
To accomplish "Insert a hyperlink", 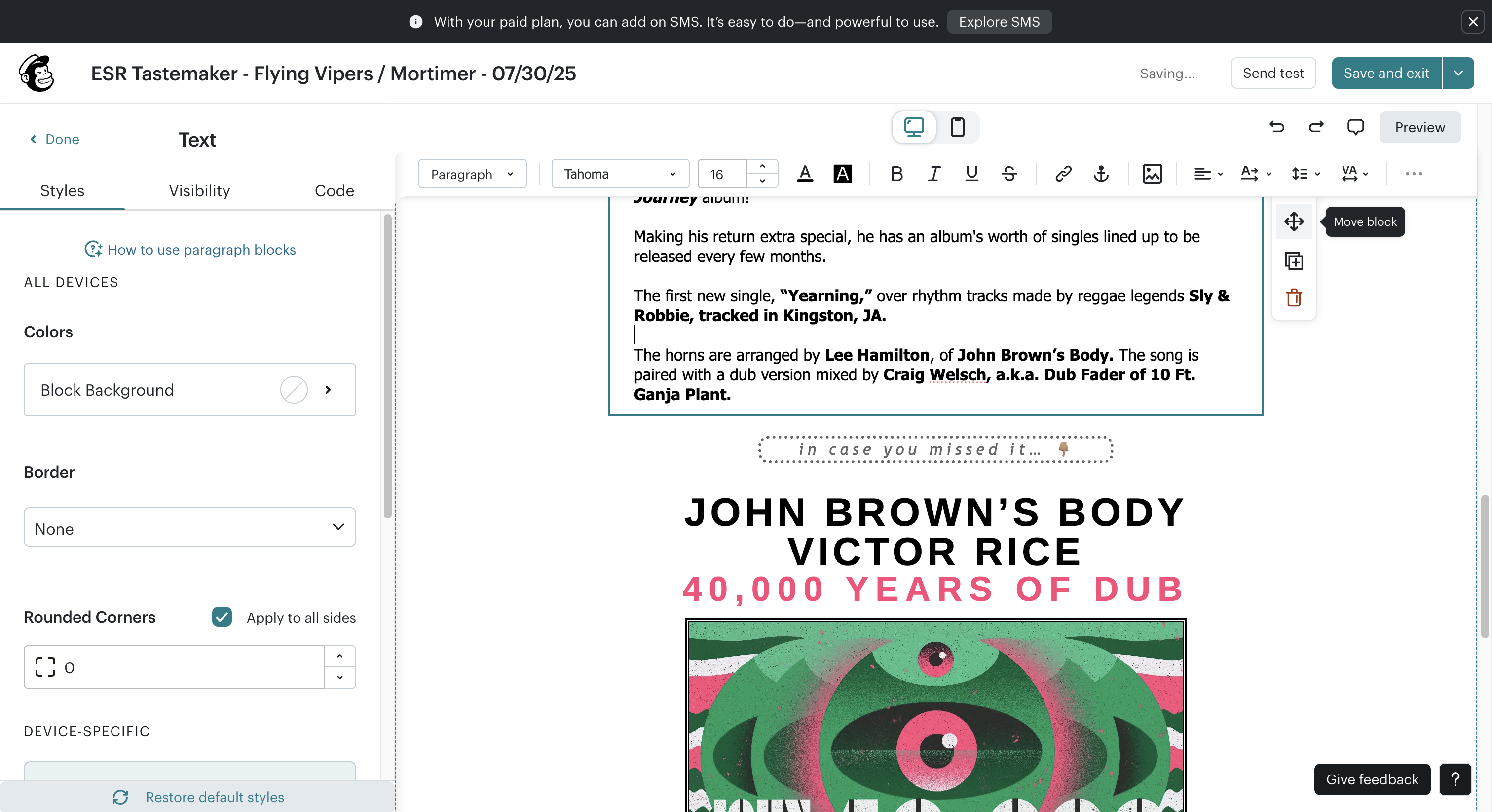I will (1063, 174).
